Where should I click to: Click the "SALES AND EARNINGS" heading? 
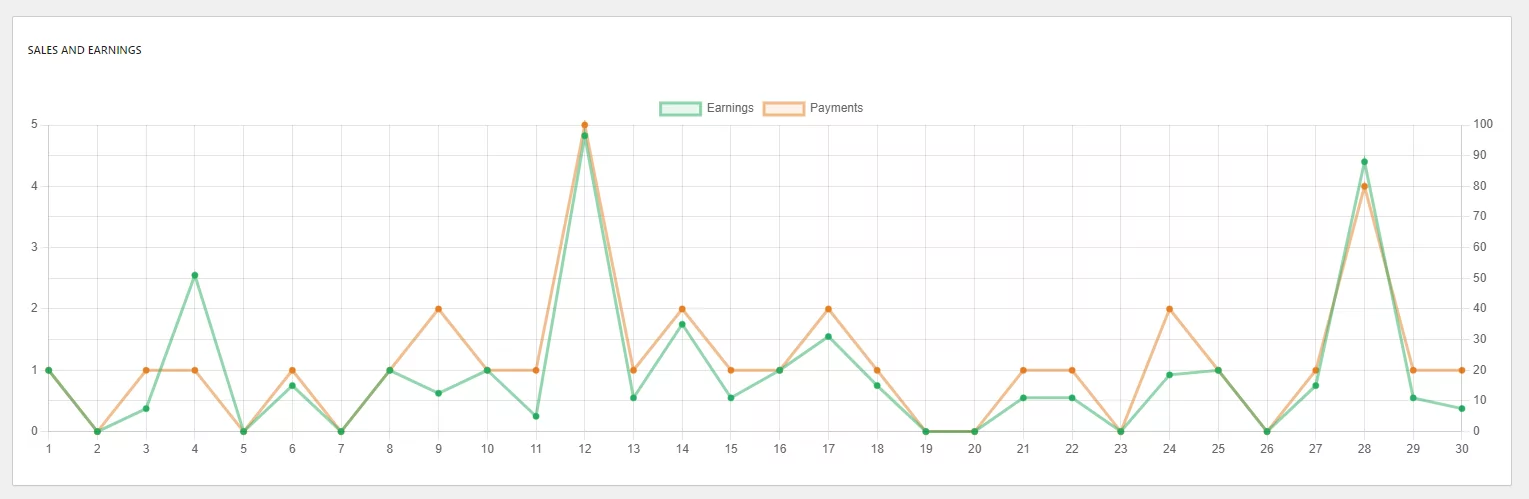[x=84, y=50]
